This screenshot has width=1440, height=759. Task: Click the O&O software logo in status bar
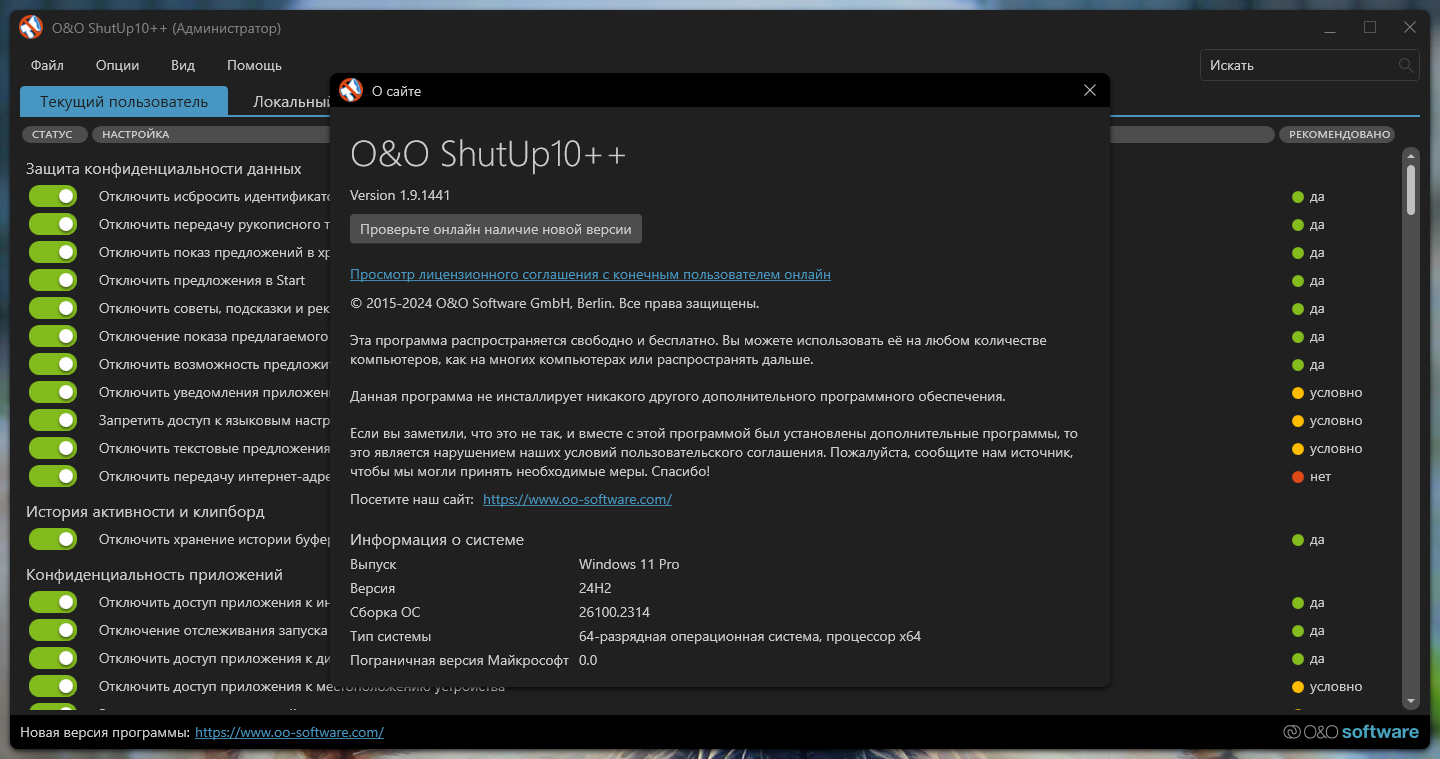pyautogui.click(x=1351, y=732)
